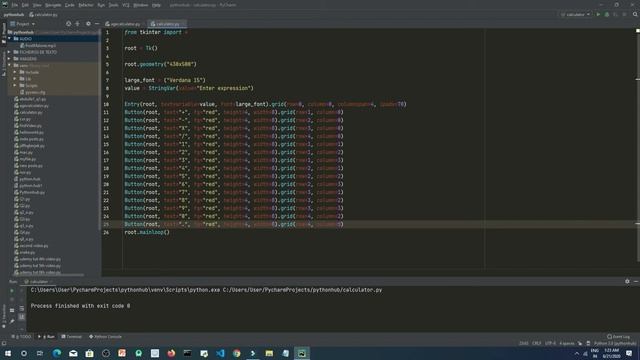Open Windows notification center icon
Viewport: 640px width, 360px height.
[629, 353]
